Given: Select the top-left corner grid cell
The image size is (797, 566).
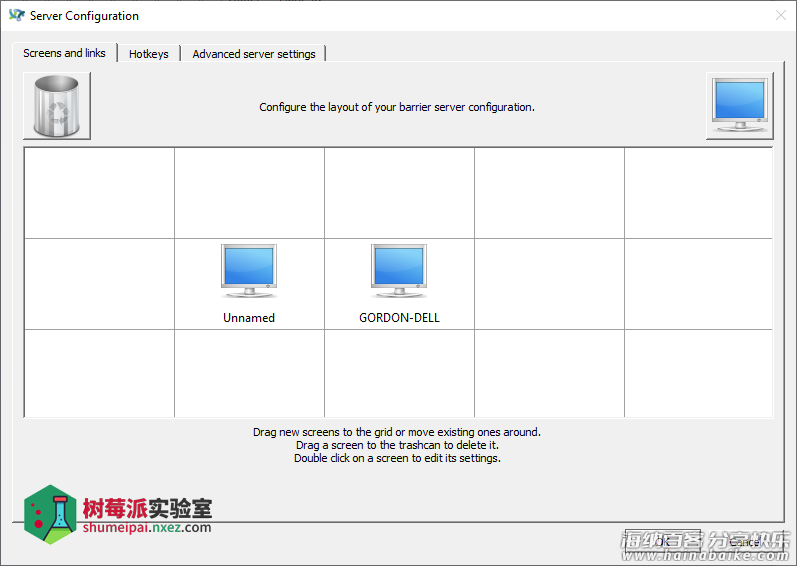Looking at the screenshot, I should click(x=99, y=193).
